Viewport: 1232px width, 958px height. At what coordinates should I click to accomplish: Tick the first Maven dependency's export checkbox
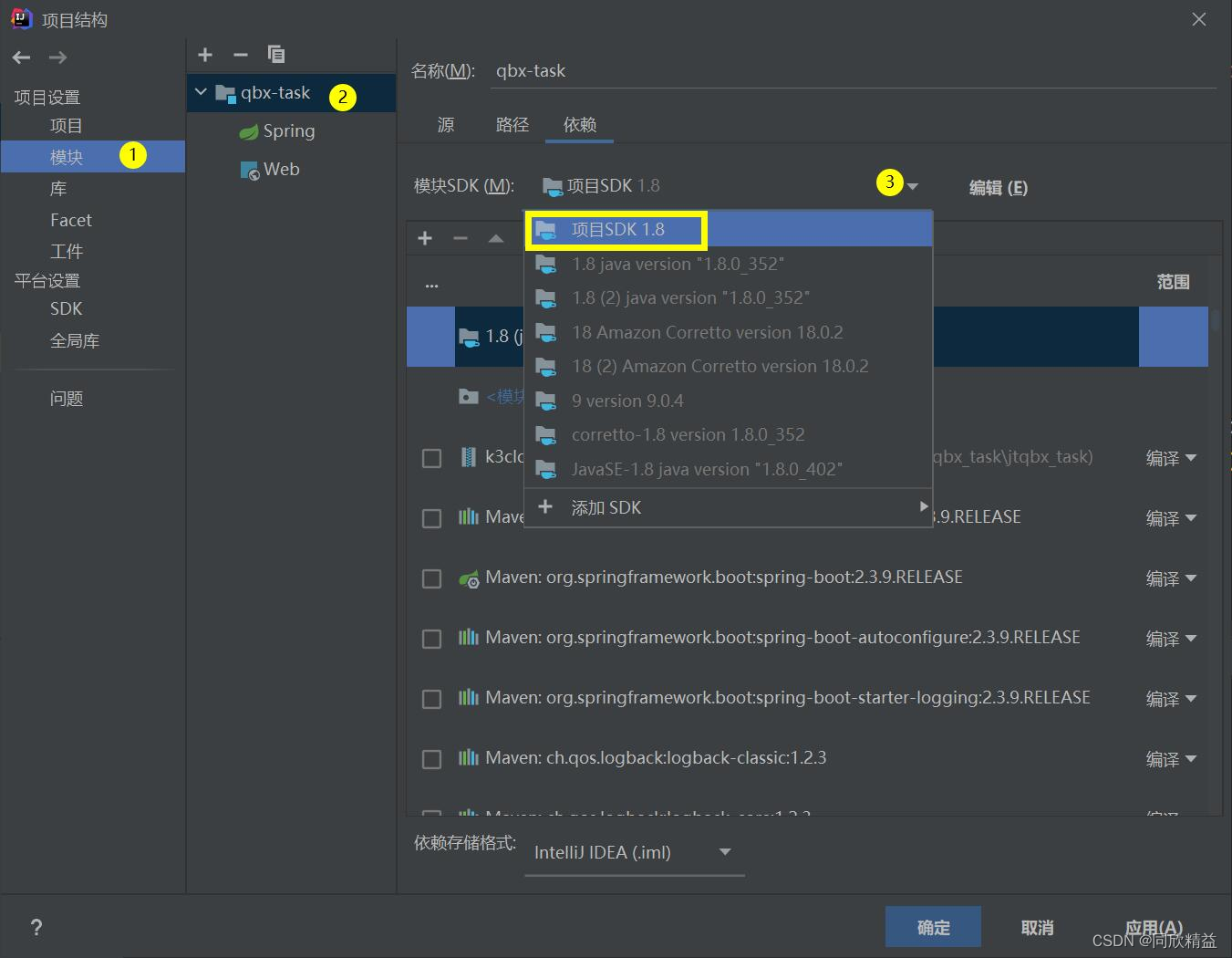tap(432, 518)
